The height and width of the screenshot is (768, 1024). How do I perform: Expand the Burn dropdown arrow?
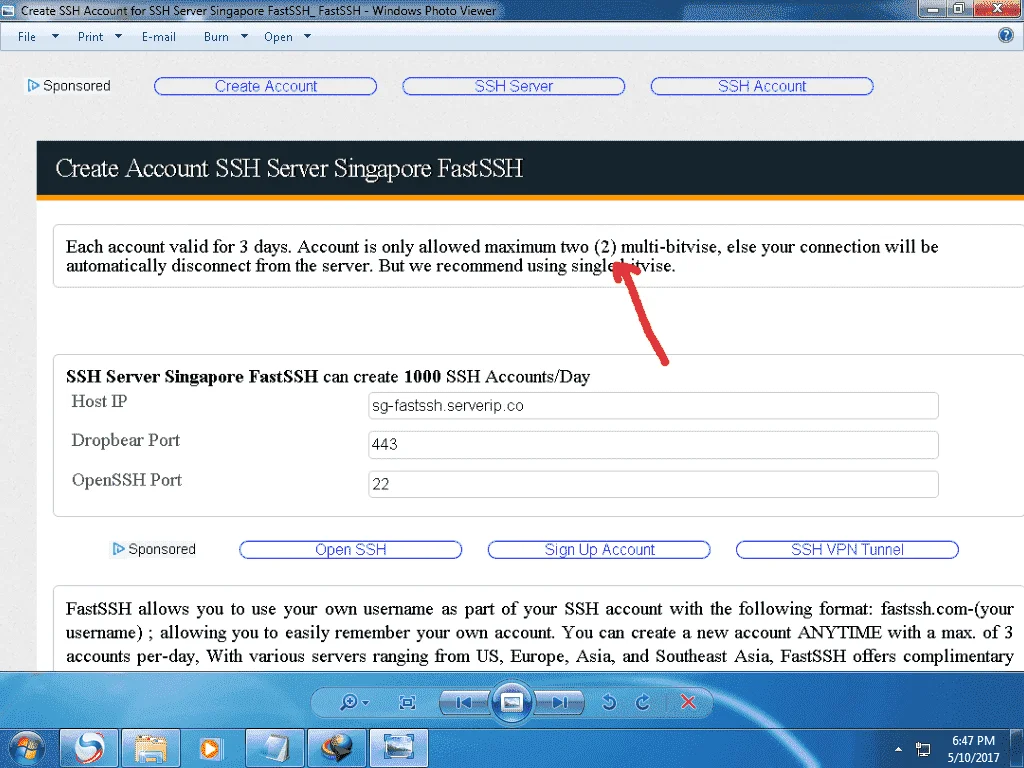[x=244, y=37]
